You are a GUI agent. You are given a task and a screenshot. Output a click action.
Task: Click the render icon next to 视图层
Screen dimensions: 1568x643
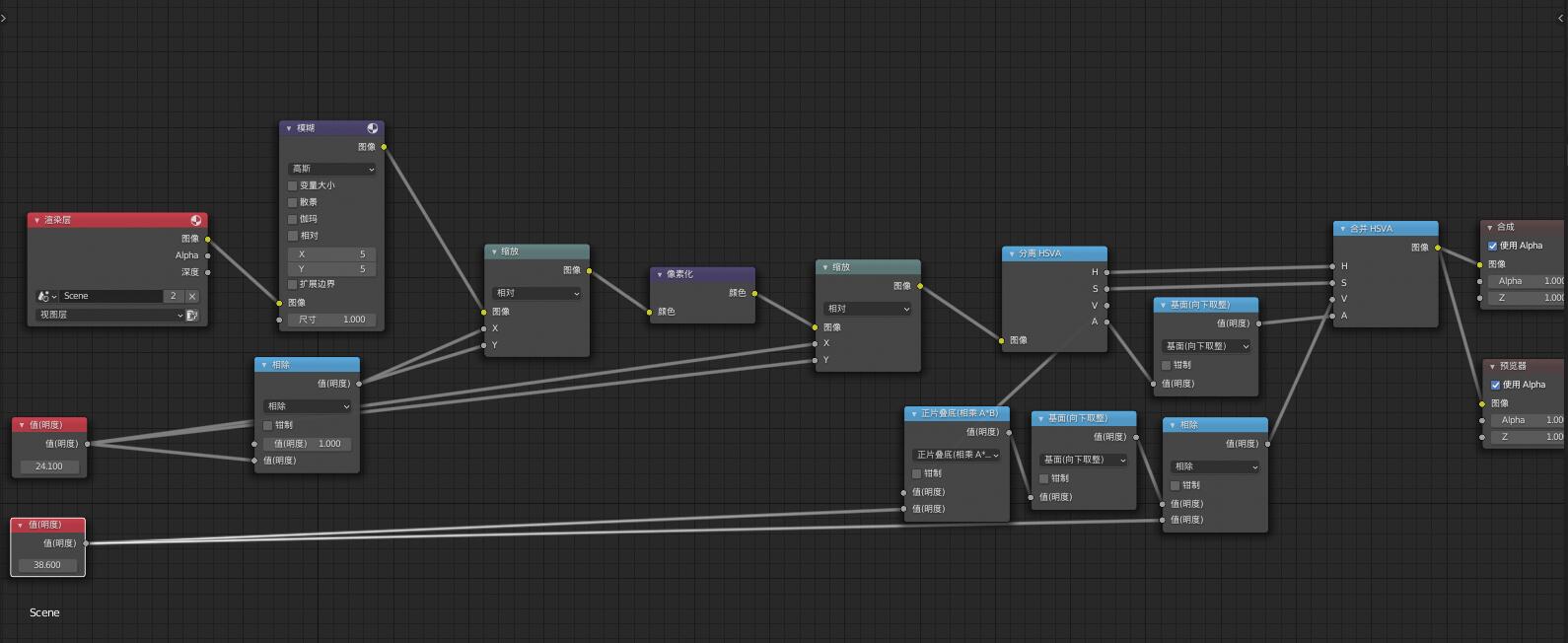(x=192, y=316)
